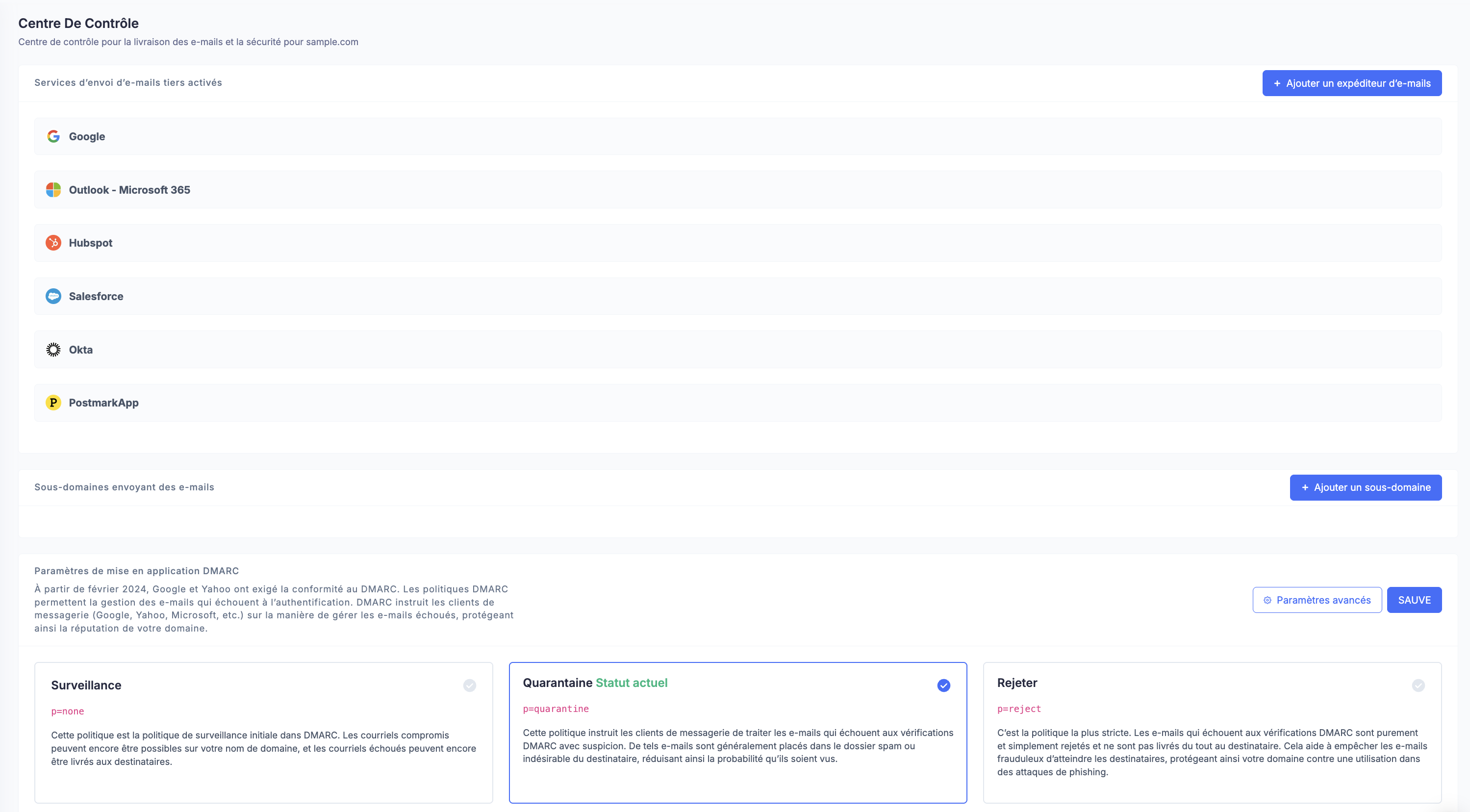The image size is (1470, 812).
Task: Click the Okta sunburst icon
Action: click(53, 349)
